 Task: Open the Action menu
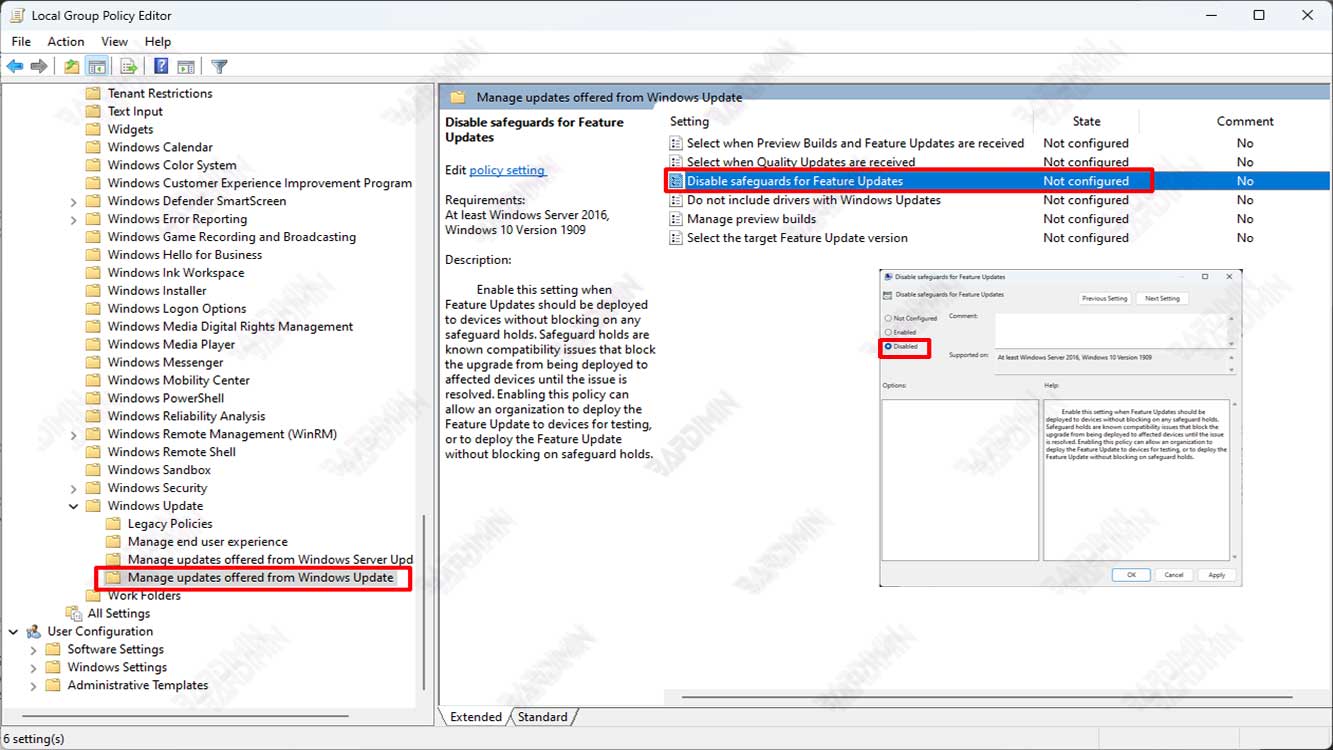tap(66, 41)
